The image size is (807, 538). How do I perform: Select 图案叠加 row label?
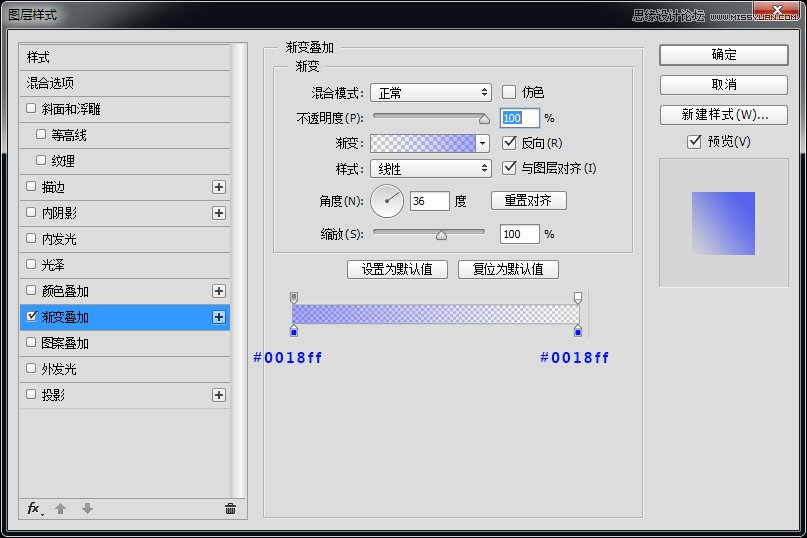65,343
